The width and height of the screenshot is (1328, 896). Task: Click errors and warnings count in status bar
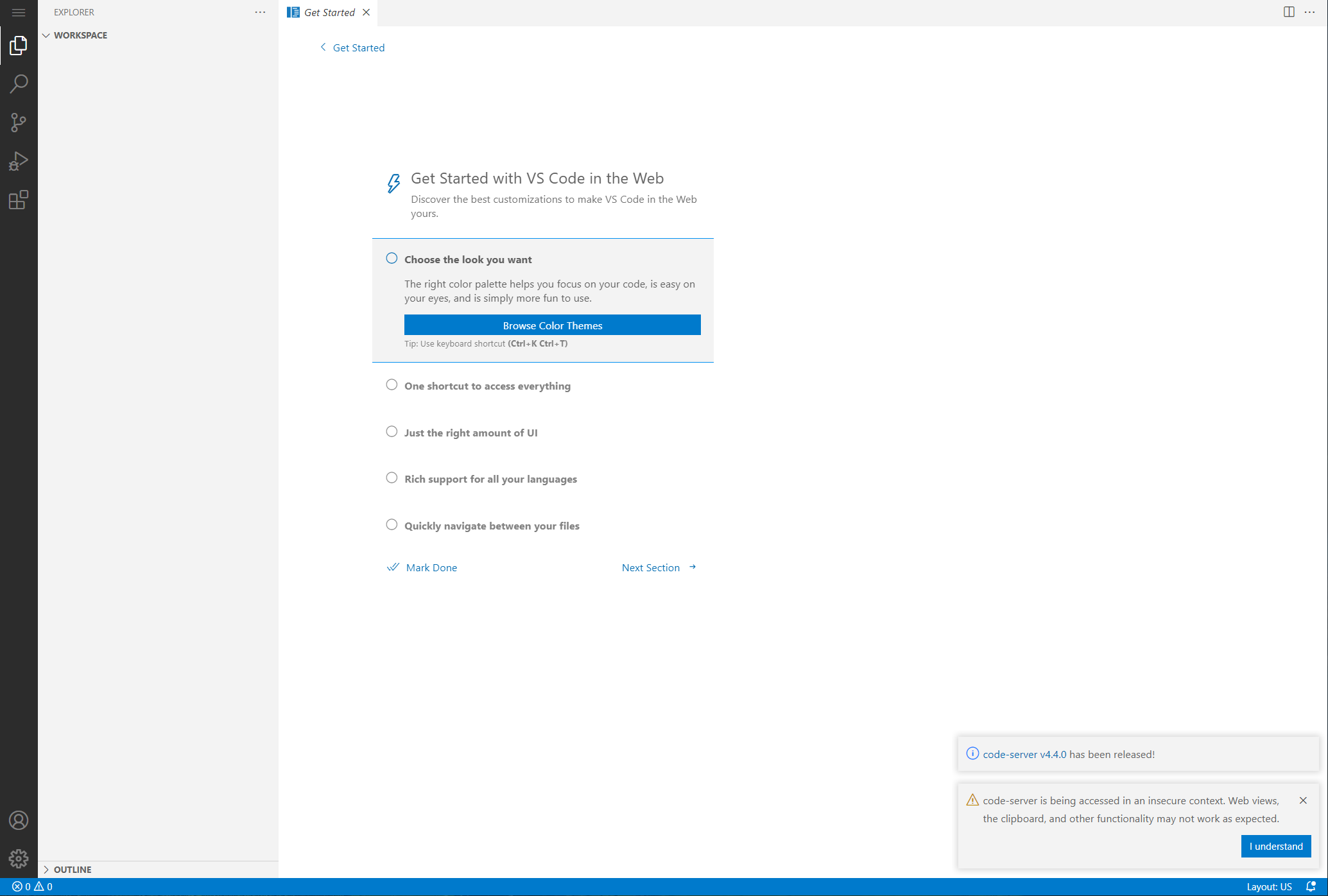(x=32, y=886)
